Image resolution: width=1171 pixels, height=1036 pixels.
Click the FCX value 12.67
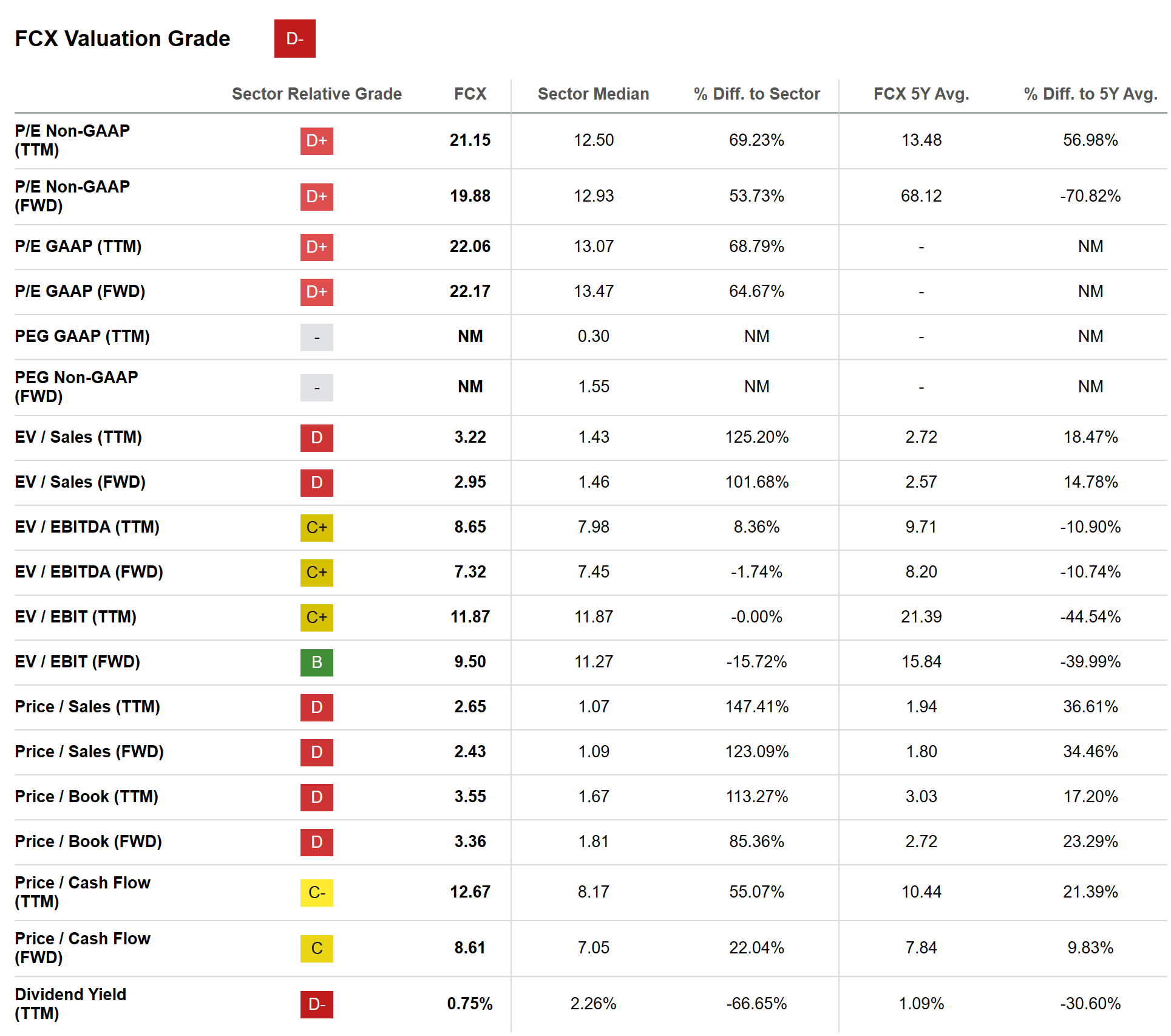pos(470,892)
